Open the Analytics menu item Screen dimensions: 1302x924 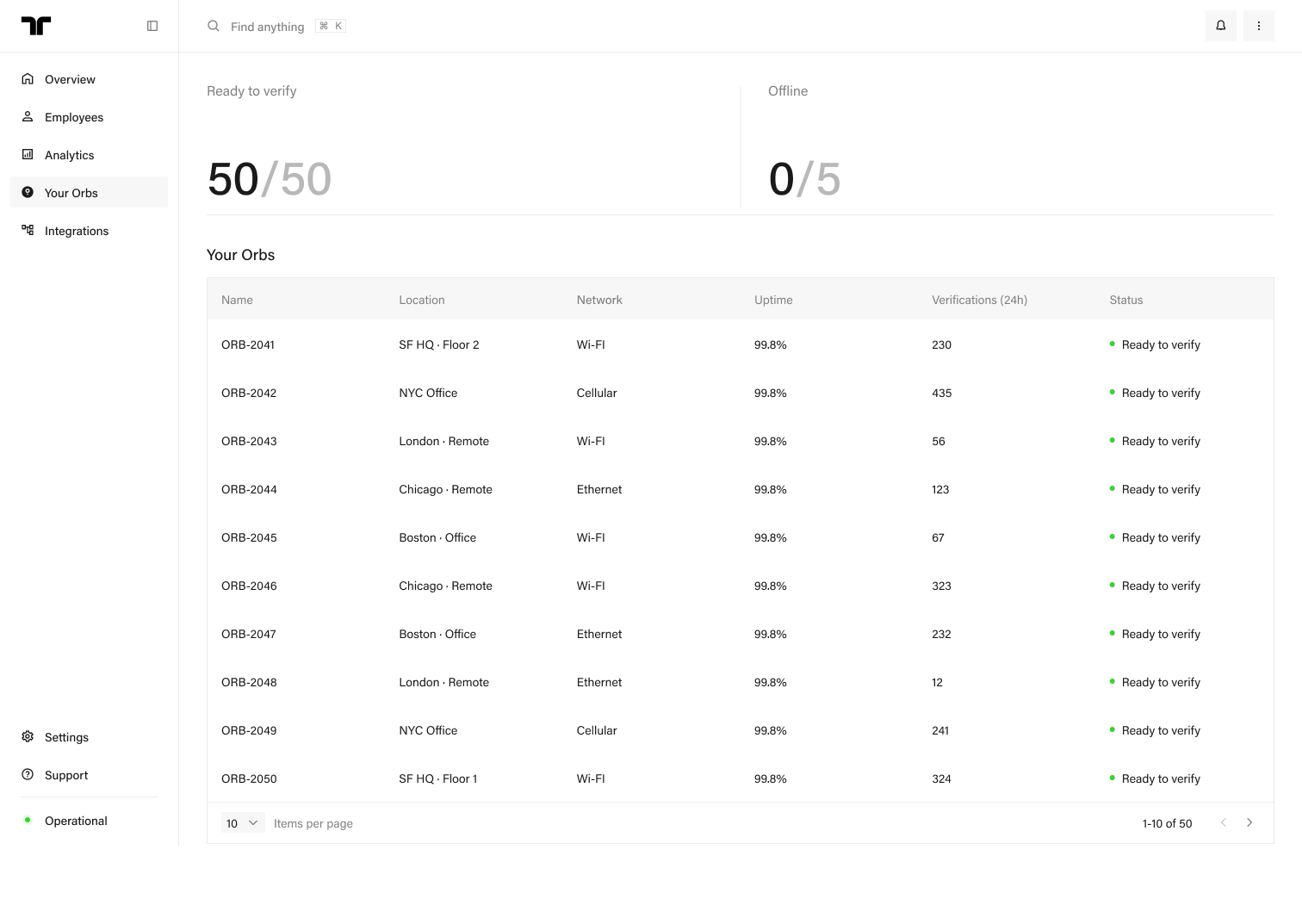coord(90,155)
